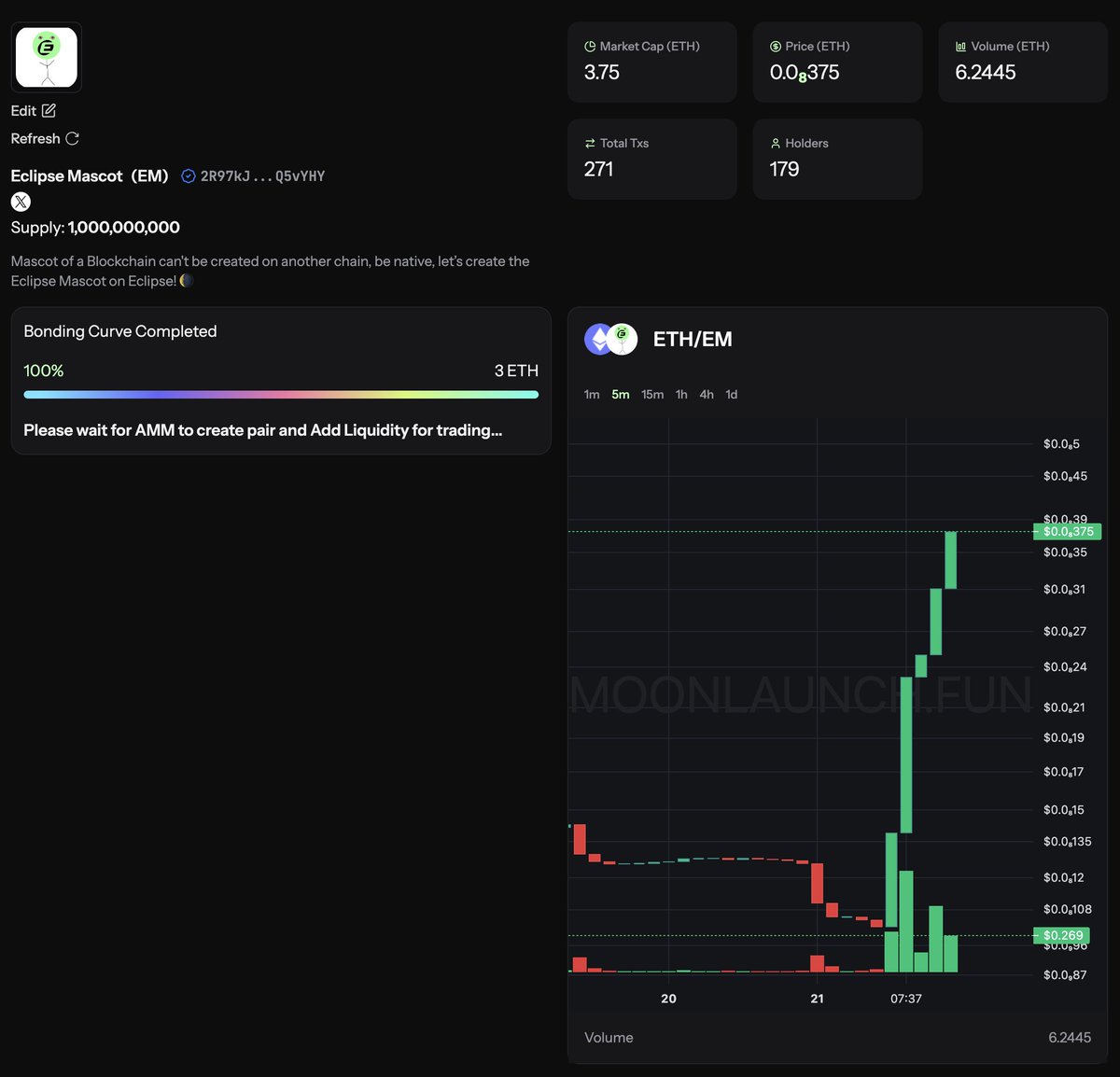Click the crescent moon emoji in description
The image size is (1120, 1077).
point(186,281)
